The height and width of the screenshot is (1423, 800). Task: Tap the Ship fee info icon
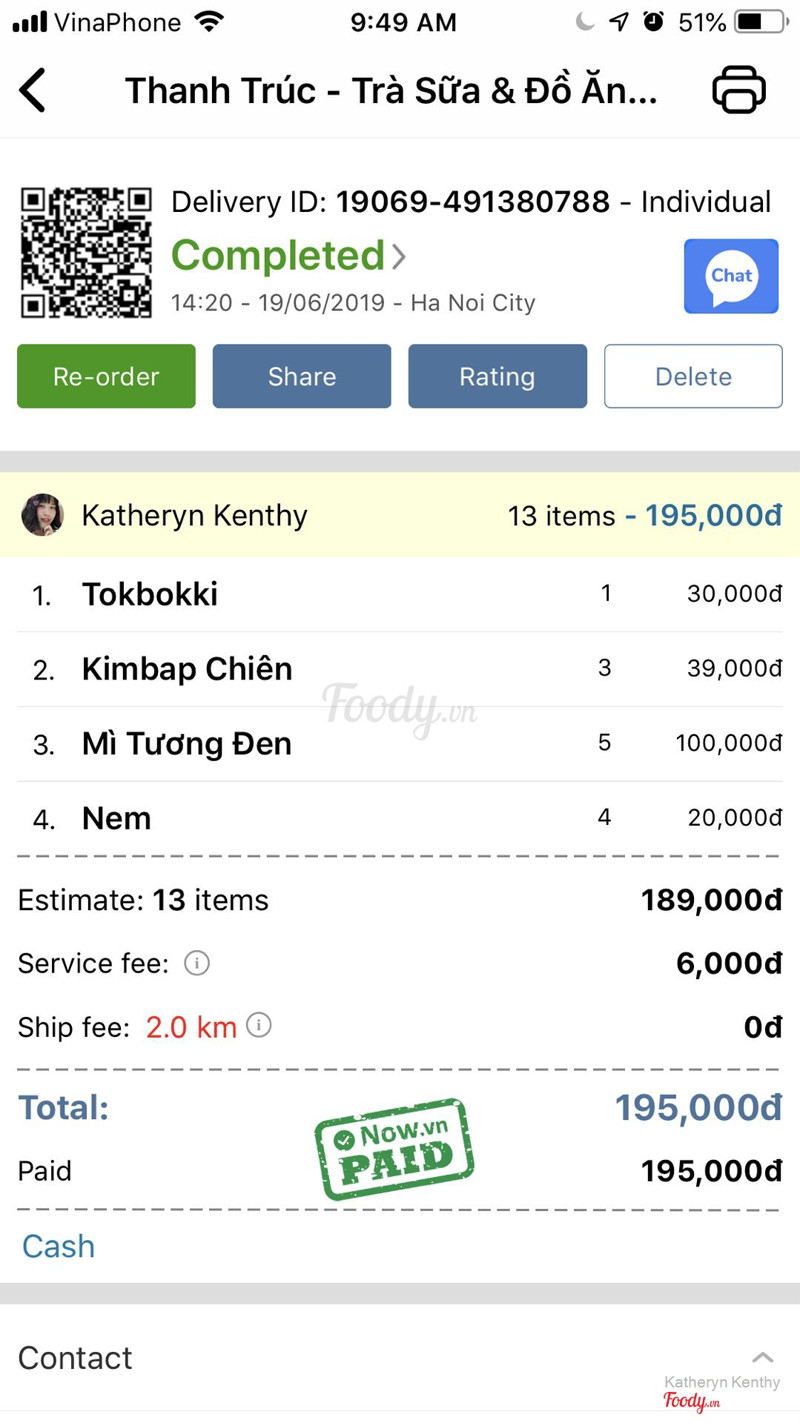pos(259,1025)
